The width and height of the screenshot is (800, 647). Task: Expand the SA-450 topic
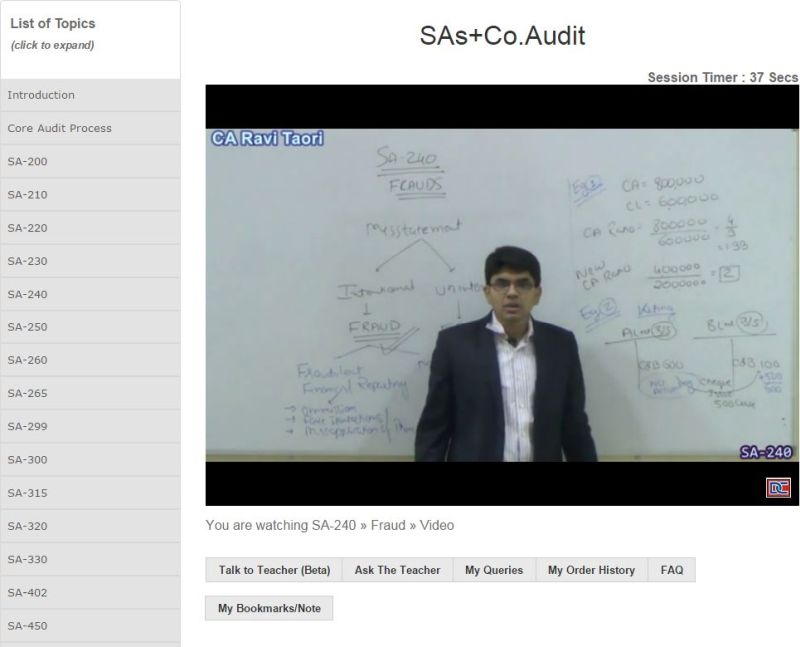point(90,626)
